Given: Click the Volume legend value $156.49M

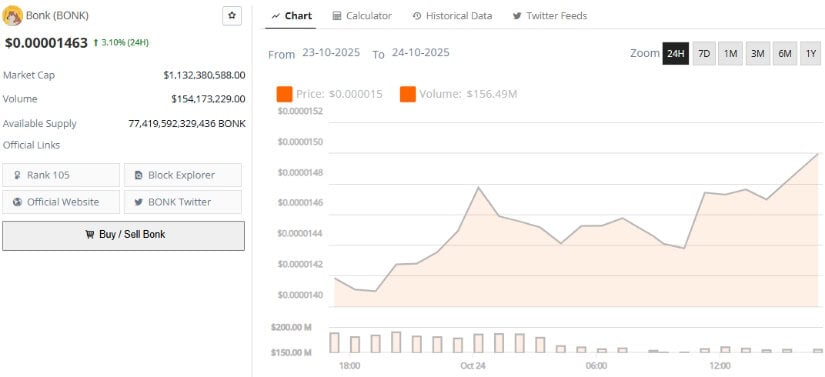Looking at the screenshot, I should click(x=492, y=94).
